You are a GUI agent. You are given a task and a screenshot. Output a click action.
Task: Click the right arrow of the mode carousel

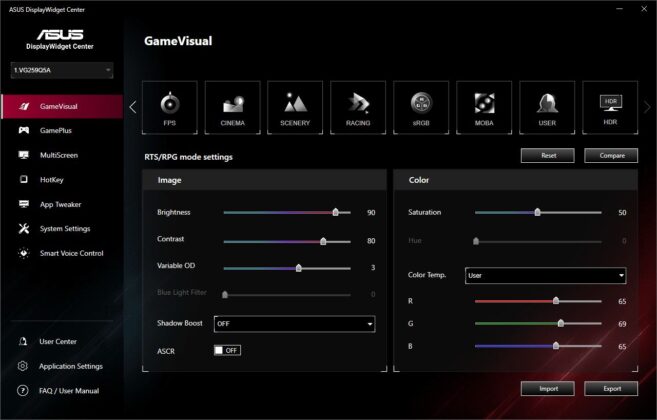click(647, 107)
